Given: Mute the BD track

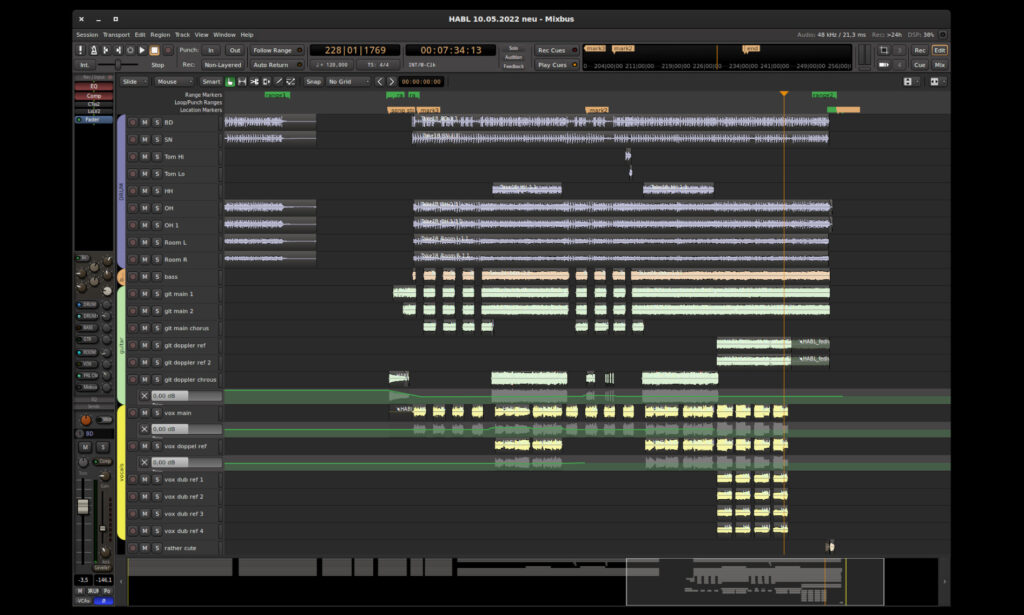Looking at the screenshot, I should 145,122.
